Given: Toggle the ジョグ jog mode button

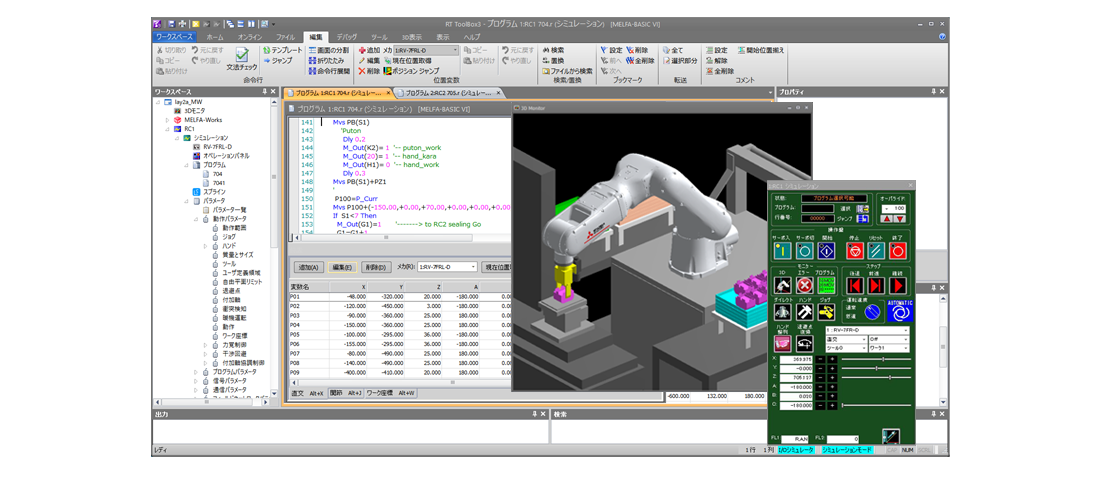Looking at the screenshot, I should pyautogui.click(x=826, y=312).
